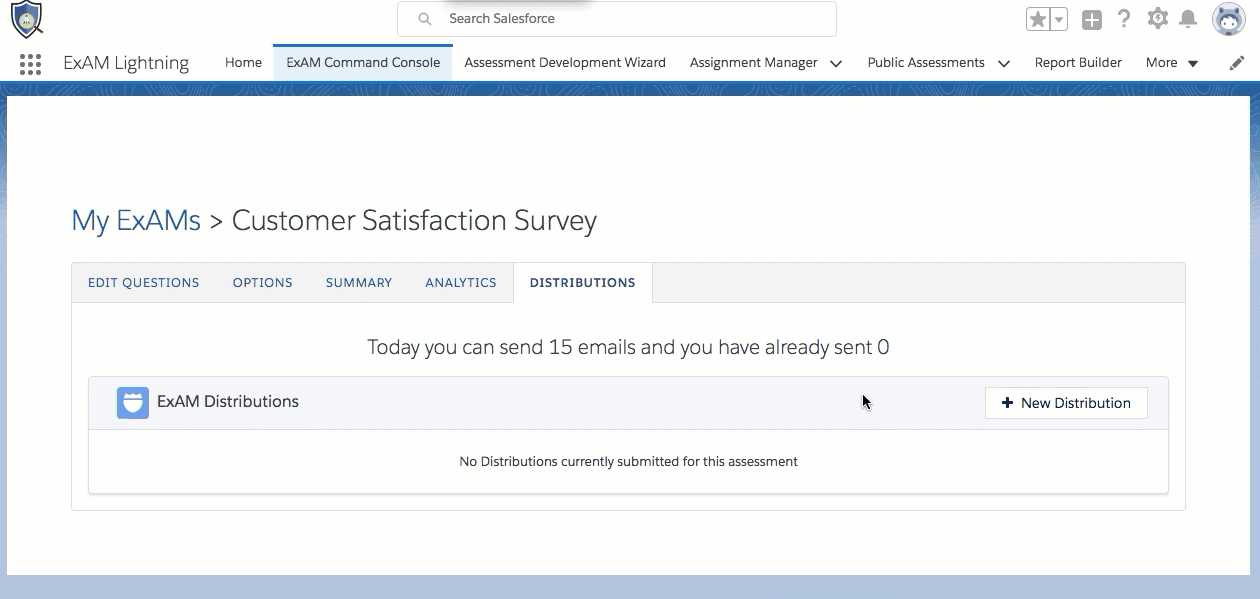Open the user profile avatar
The width and height of the screenshot is (1260, 599).
tap(1229, 19)
